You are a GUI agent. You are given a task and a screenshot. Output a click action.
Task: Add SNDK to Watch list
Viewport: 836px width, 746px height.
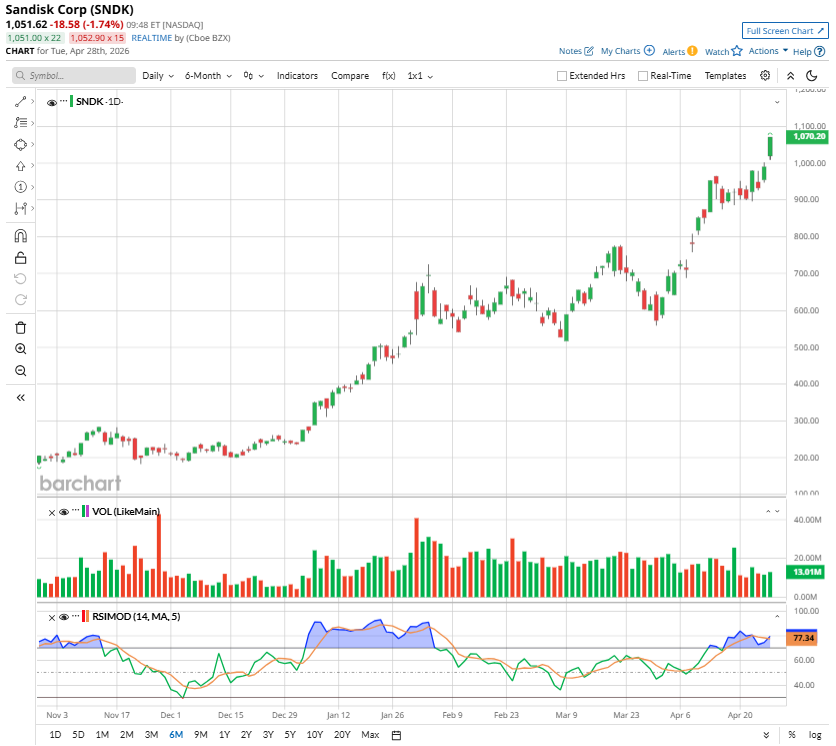coord(724,51)
